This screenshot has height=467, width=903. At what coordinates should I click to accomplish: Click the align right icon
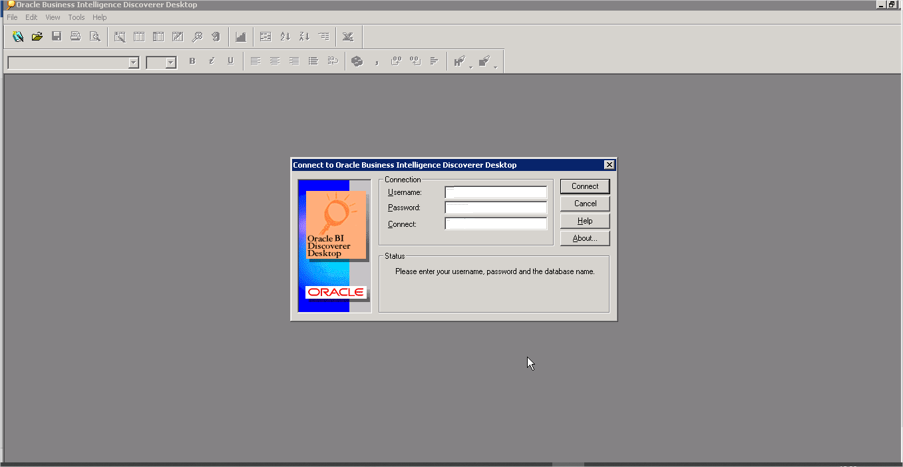click(x=294, y=61)
